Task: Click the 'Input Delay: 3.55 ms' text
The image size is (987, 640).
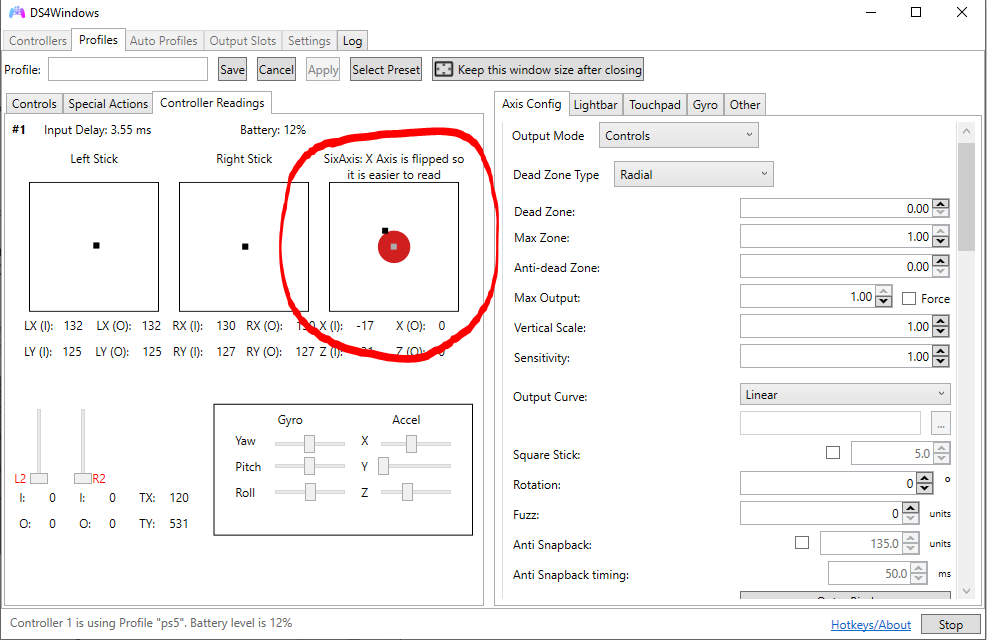Action: (x=98, y=130)
